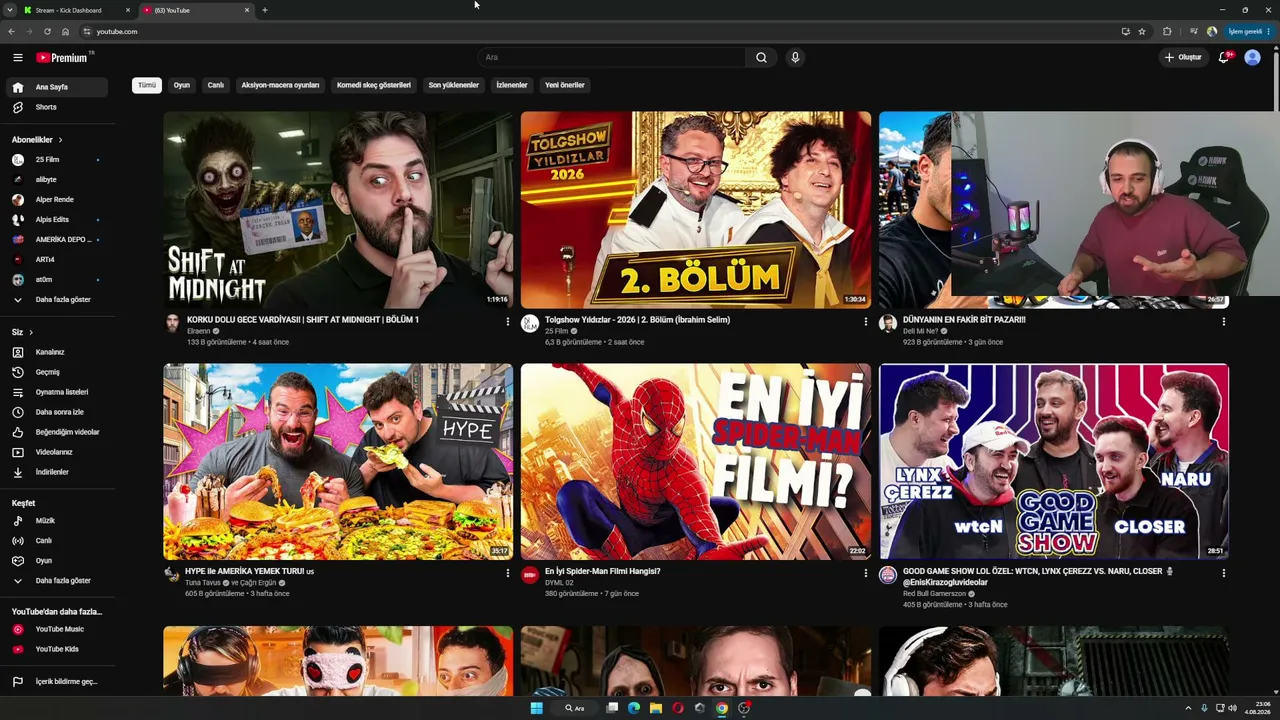
Task: Open Geçmiş watch history
Action: (x=57, y=372)
